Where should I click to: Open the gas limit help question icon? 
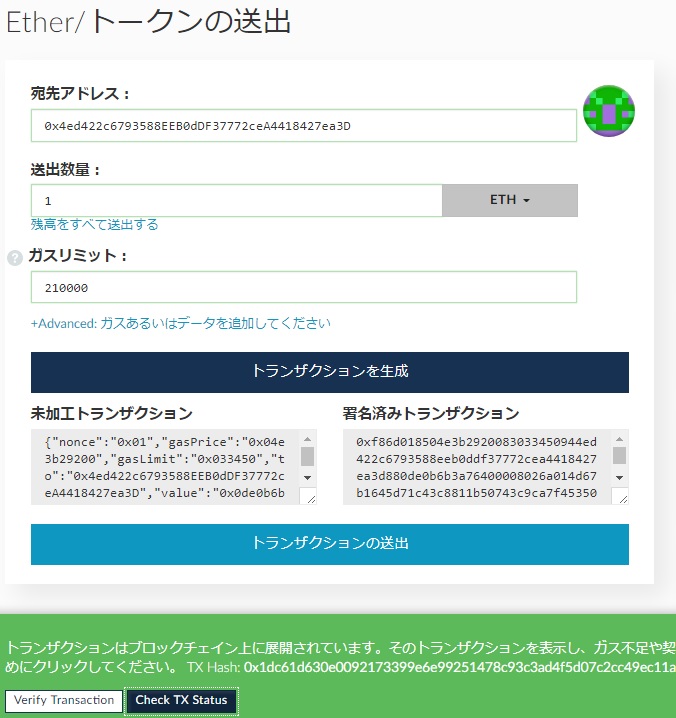point(15,258)
